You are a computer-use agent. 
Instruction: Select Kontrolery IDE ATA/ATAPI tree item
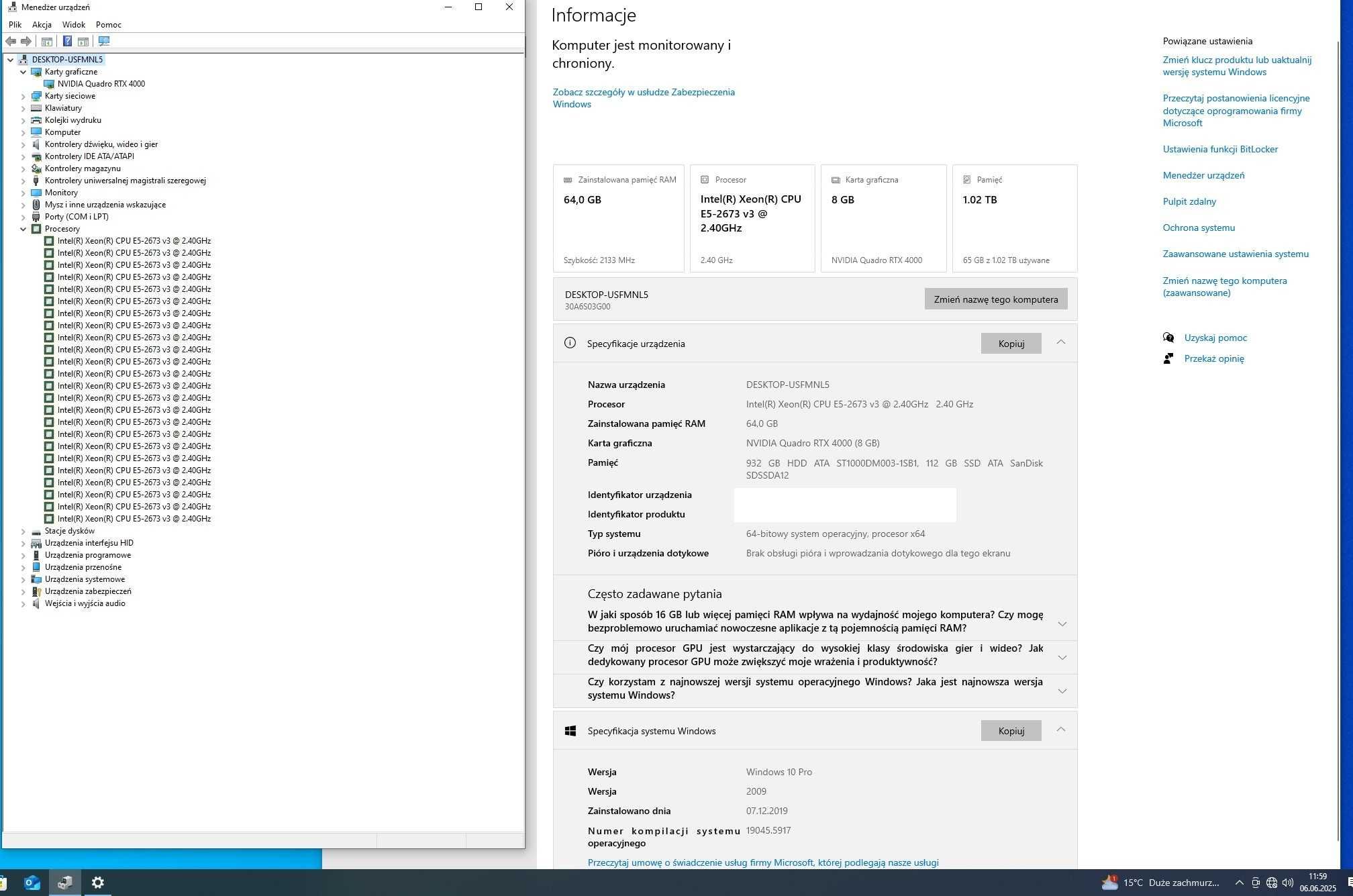[x=89, y=156]
